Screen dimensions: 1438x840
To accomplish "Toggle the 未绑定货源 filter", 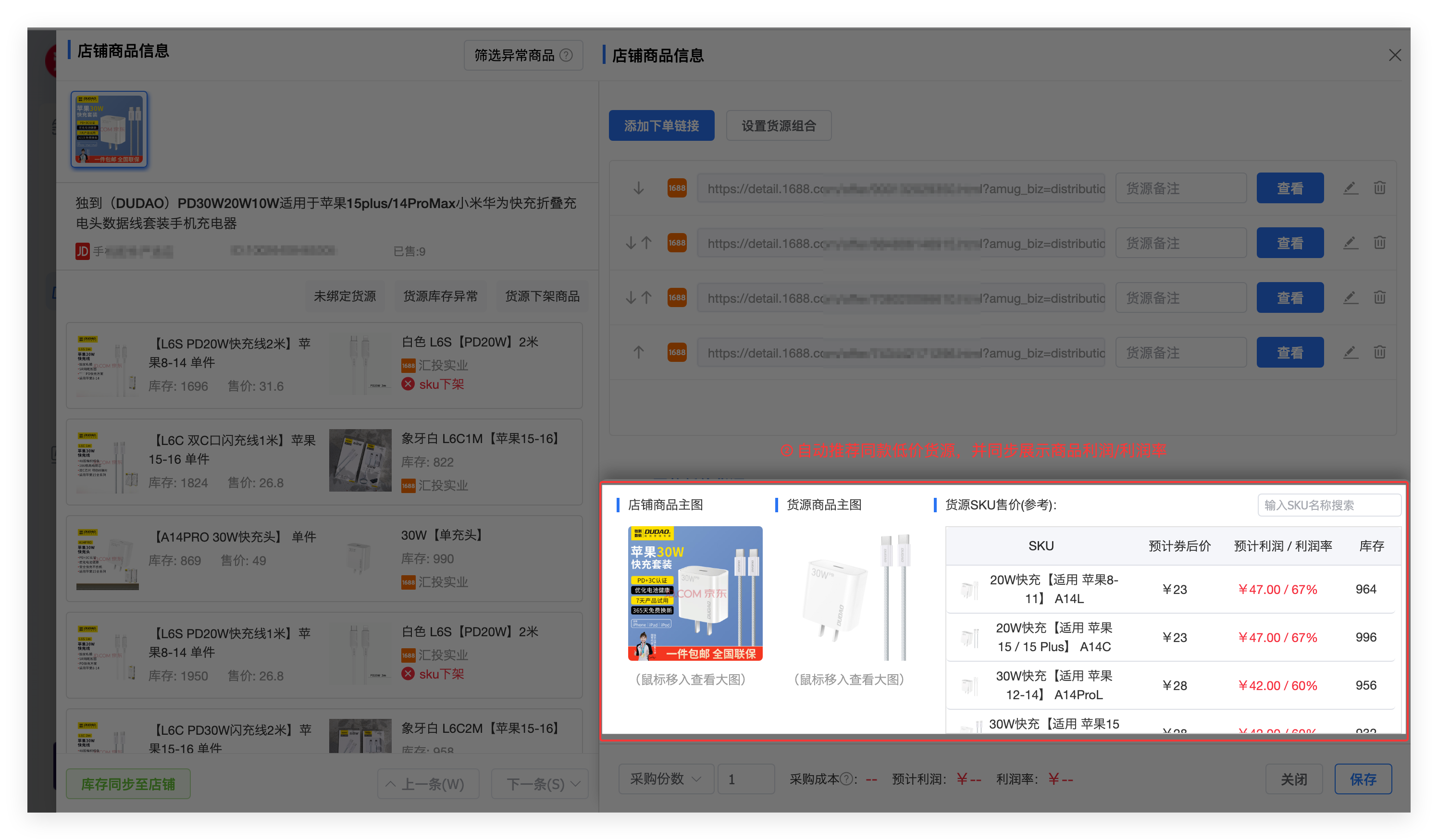I will (x=345, y=296).
